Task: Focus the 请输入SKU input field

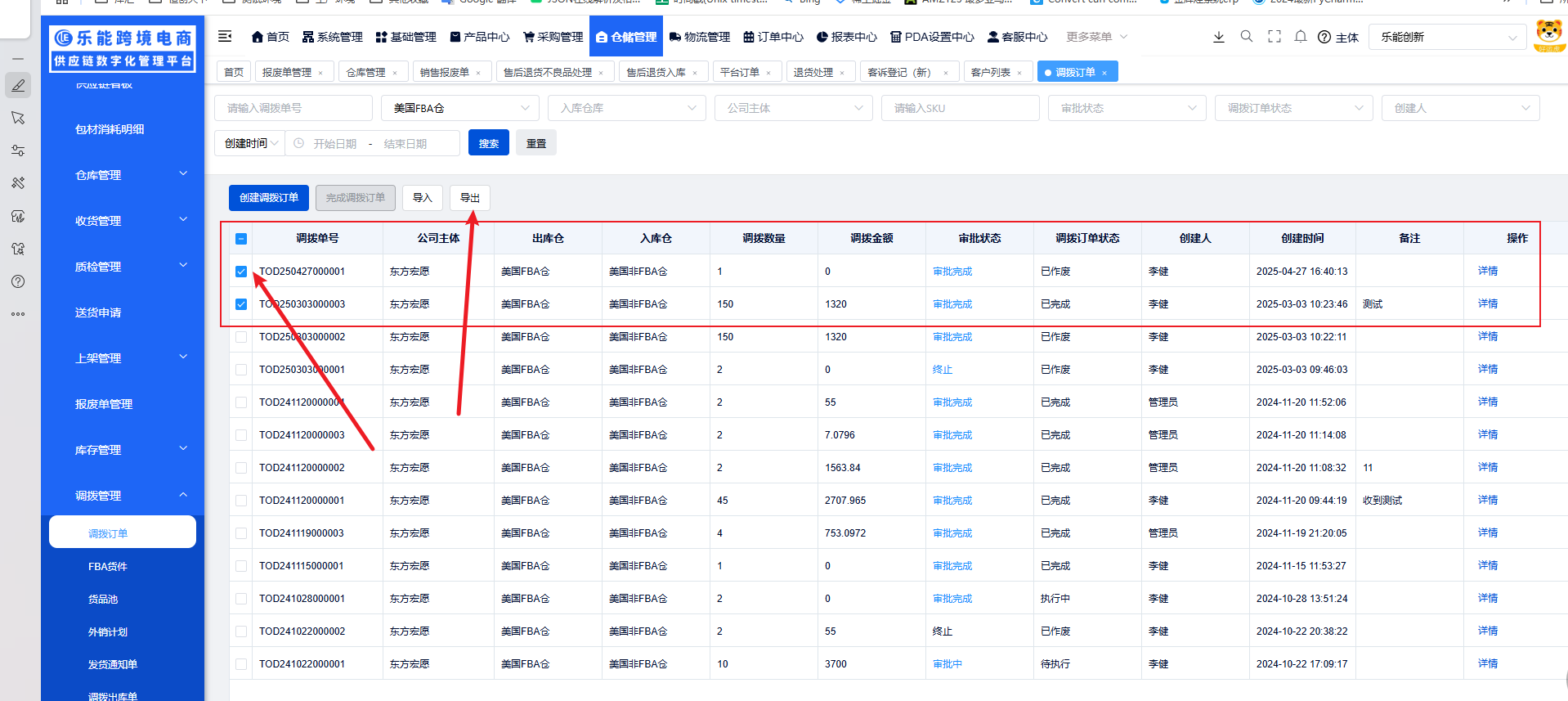Action: [960, 108]
